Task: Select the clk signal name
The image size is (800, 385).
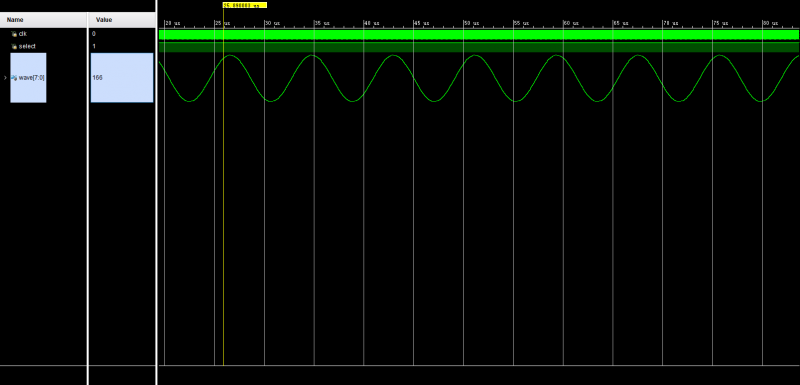Action: click(22, 34)
